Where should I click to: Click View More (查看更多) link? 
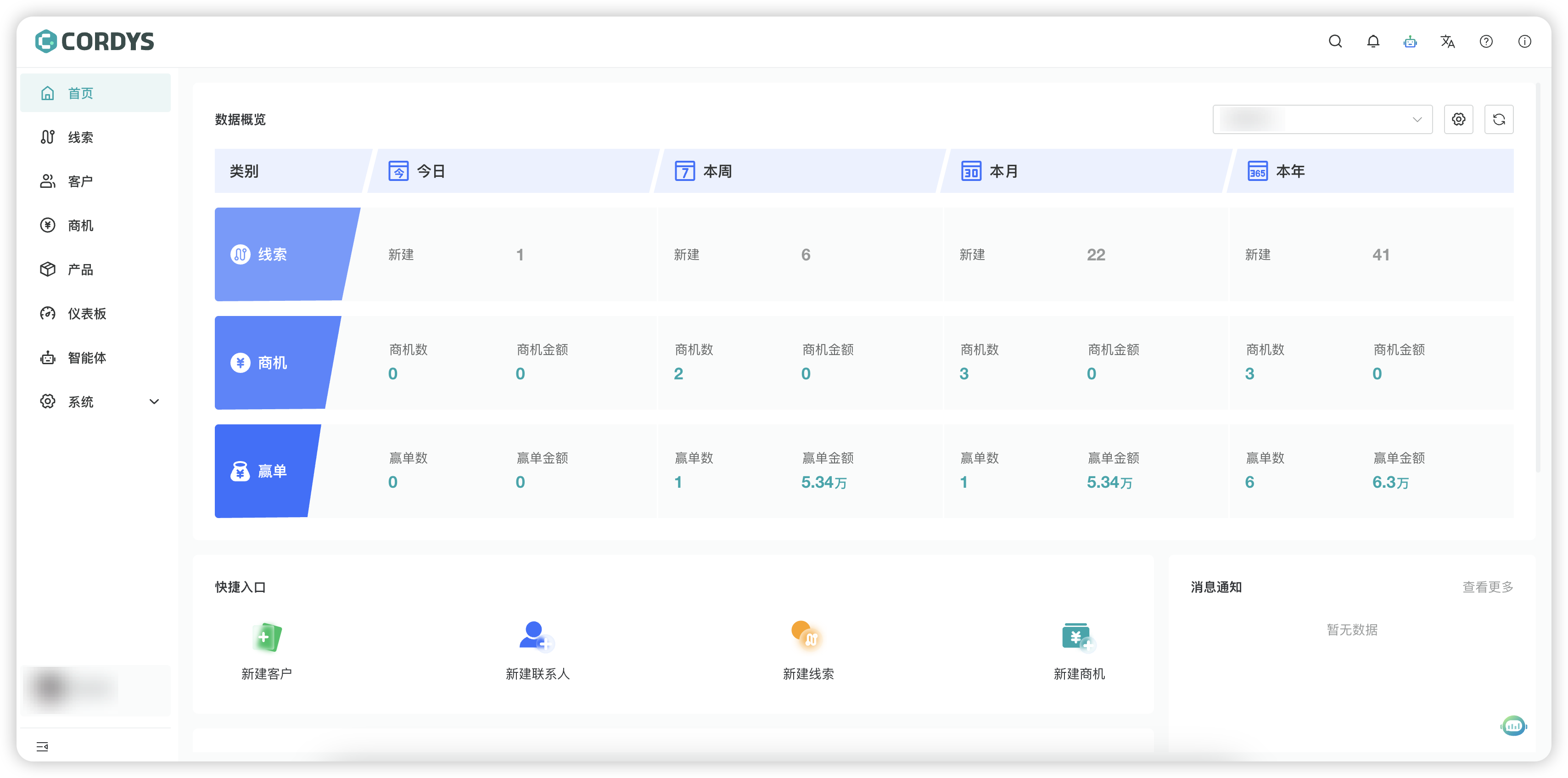1488,586
